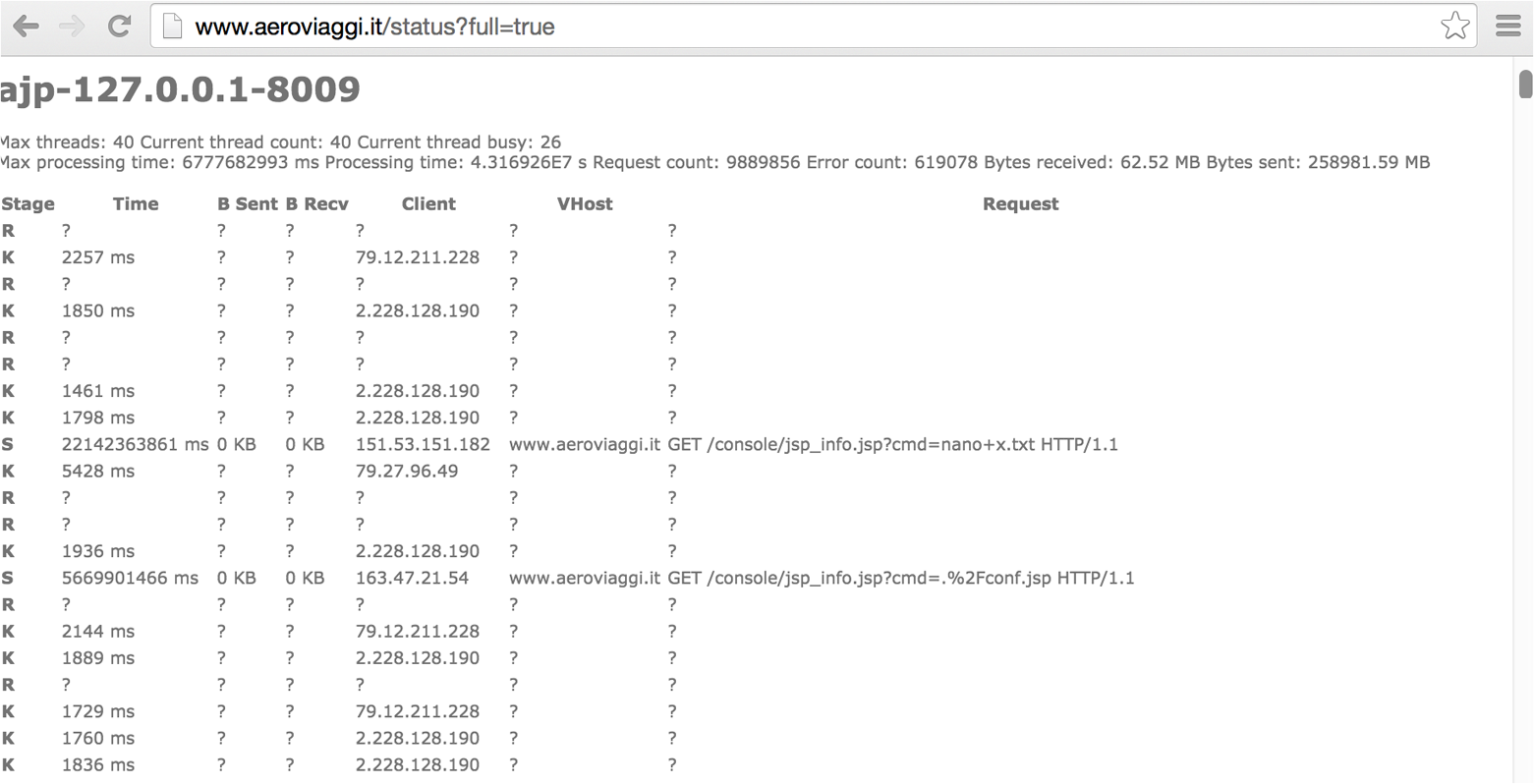Bookmark this page using the star
This screenshot has width=1534, height=784.
[1453, 26]
